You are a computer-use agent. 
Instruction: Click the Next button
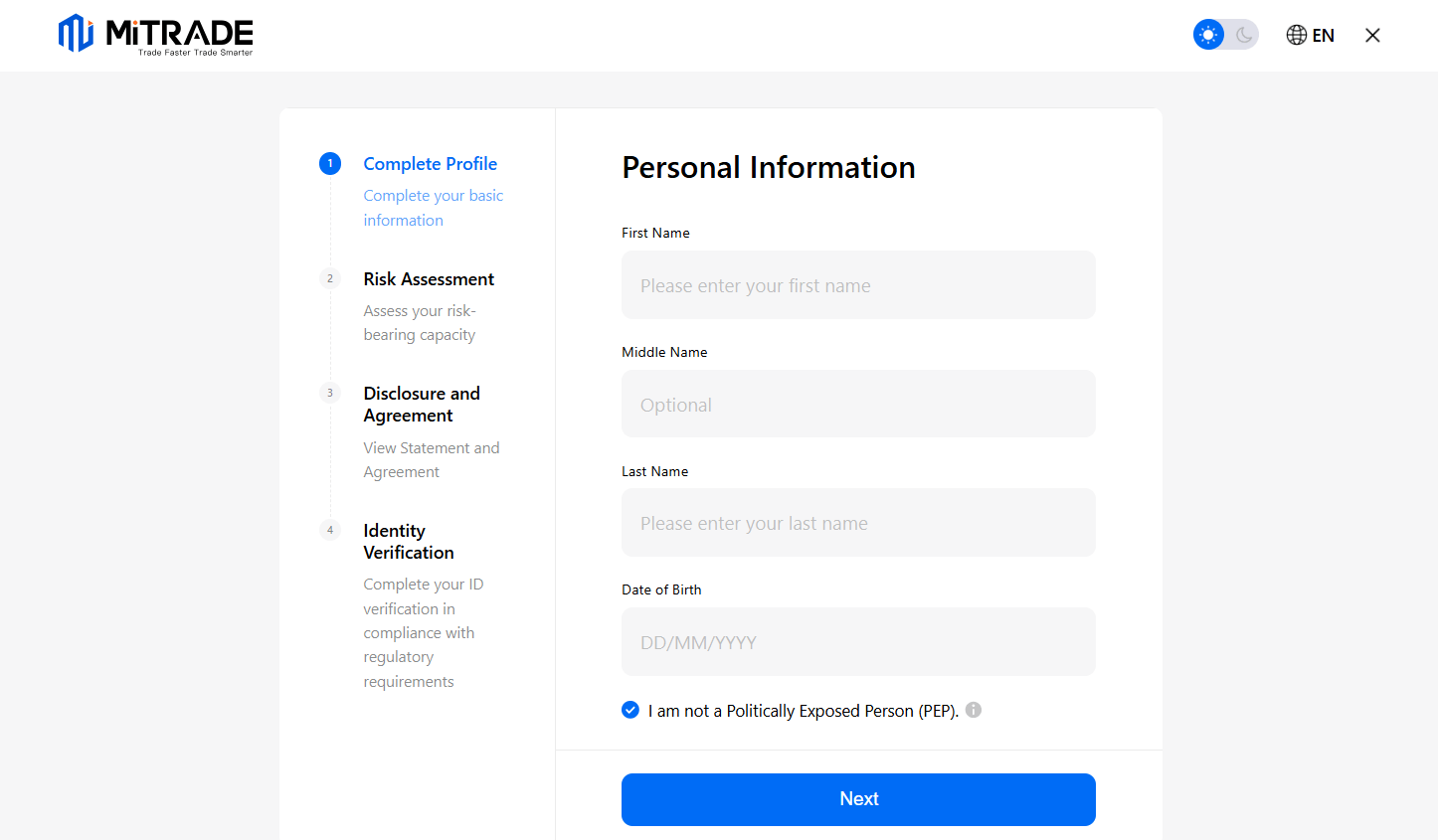click(857, 799)
